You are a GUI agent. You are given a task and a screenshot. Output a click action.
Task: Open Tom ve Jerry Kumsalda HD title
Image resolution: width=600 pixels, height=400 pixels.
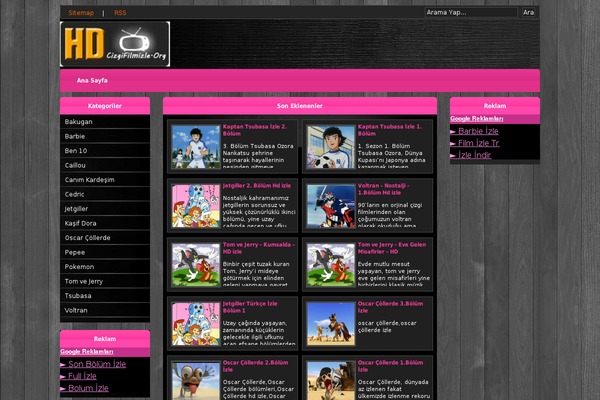coord(259,248)
